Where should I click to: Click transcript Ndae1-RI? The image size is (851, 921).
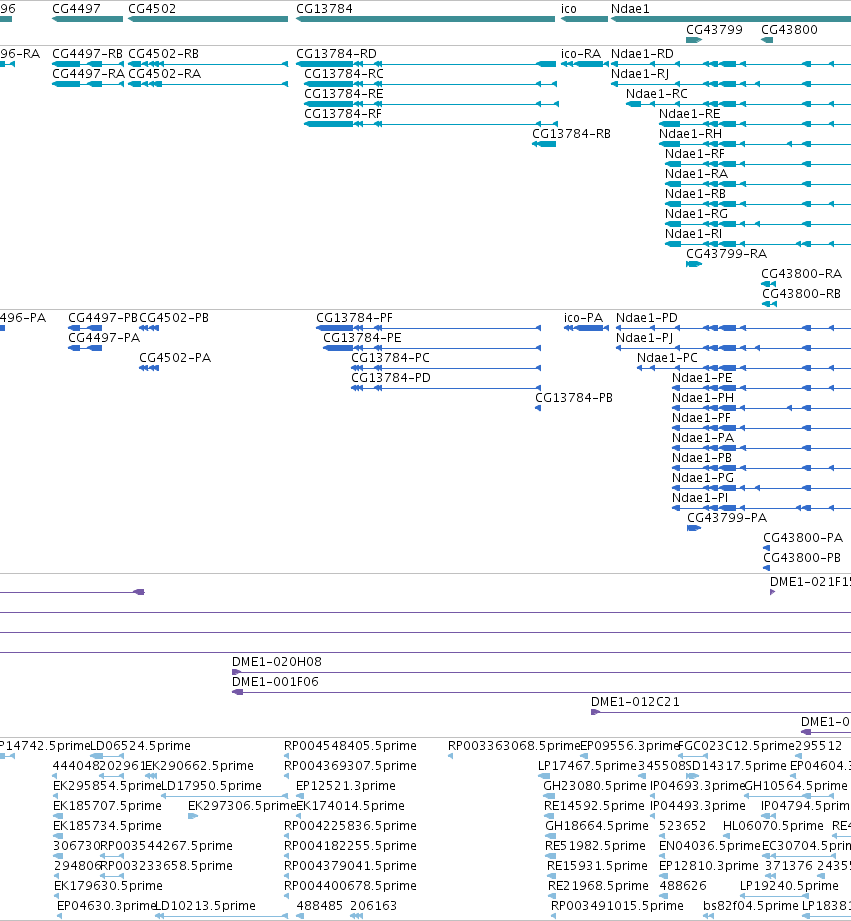(x=758, y=244)
